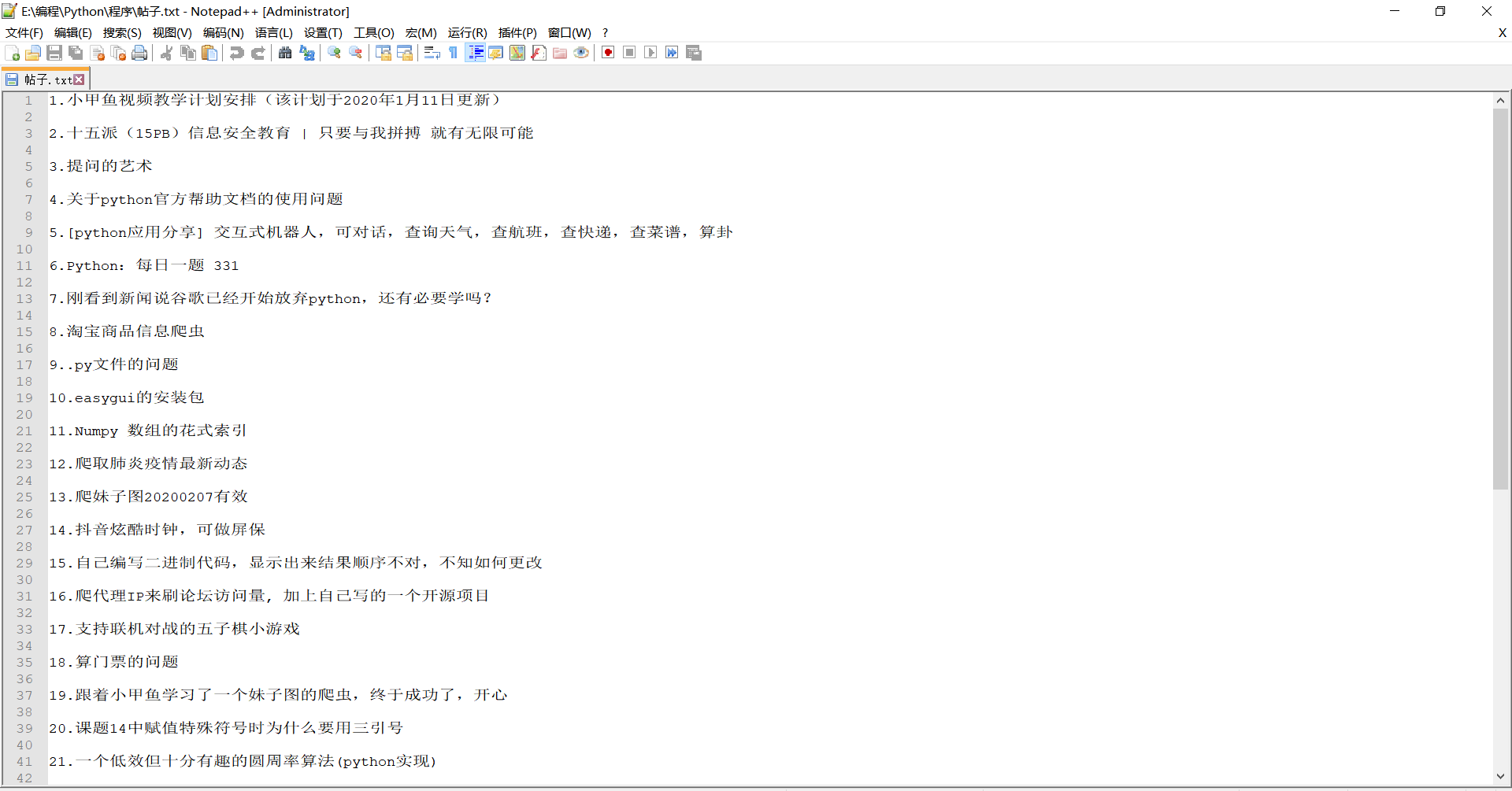Viewport: 1512px width, 791px height.
Task: Toggle the indent guide button
Action: pyautogui.click(x=476, y=53)
